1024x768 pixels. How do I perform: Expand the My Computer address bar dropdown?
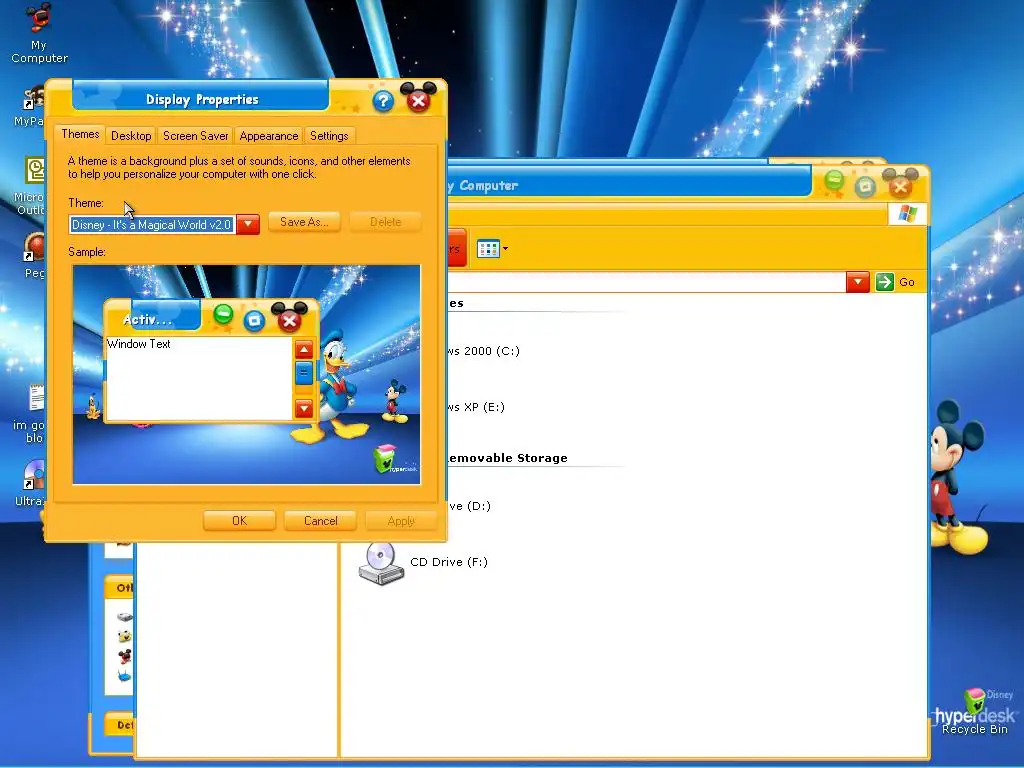[857, 282]
